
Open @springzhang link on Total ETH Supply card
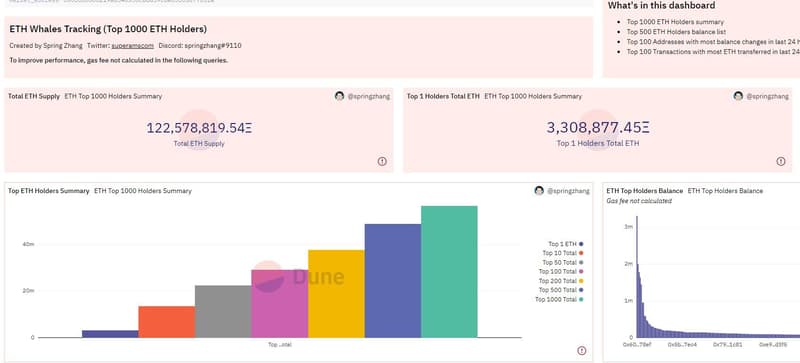pos(369,96)
